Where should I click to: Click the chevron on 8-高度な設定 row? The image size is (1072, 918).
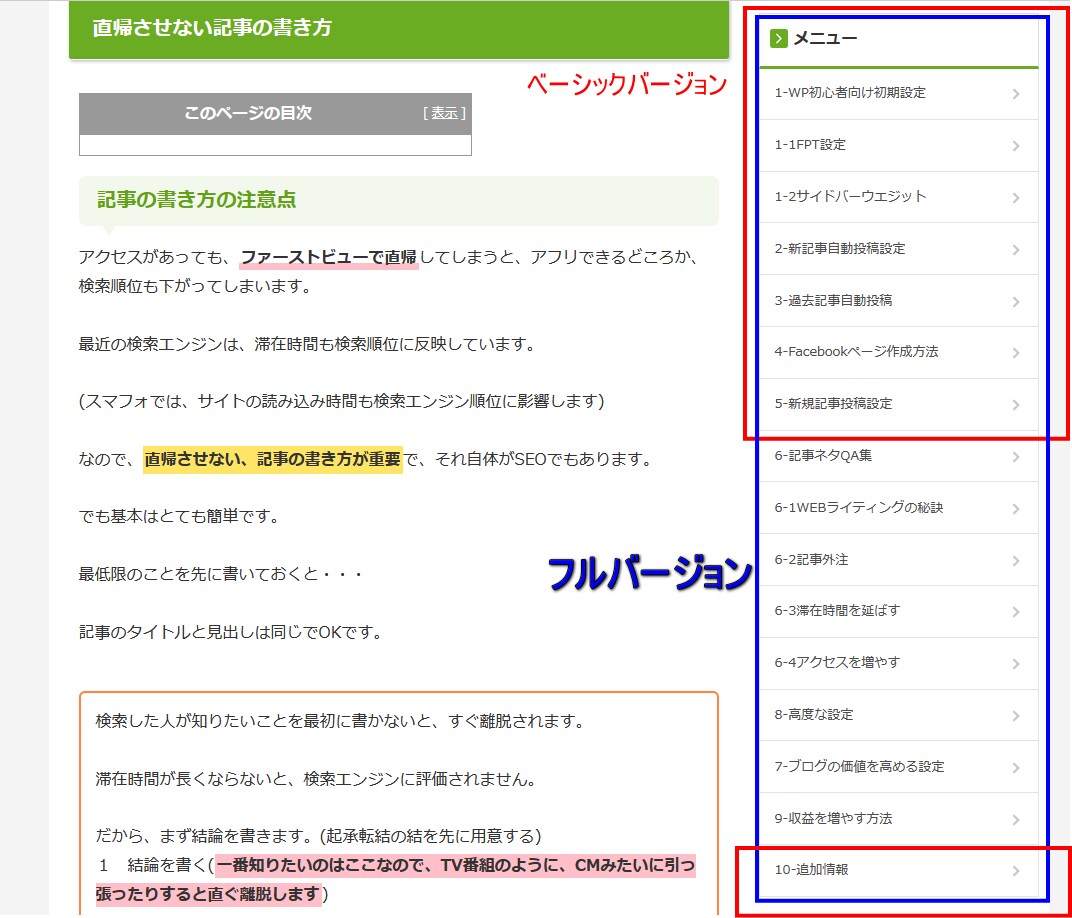(1016, 716)
